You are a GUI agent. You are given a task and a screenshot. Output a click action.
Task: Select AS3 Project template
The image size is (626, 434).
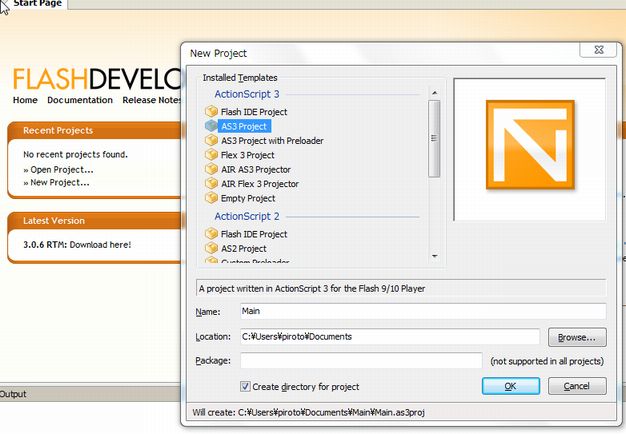(x=244, y=126)
